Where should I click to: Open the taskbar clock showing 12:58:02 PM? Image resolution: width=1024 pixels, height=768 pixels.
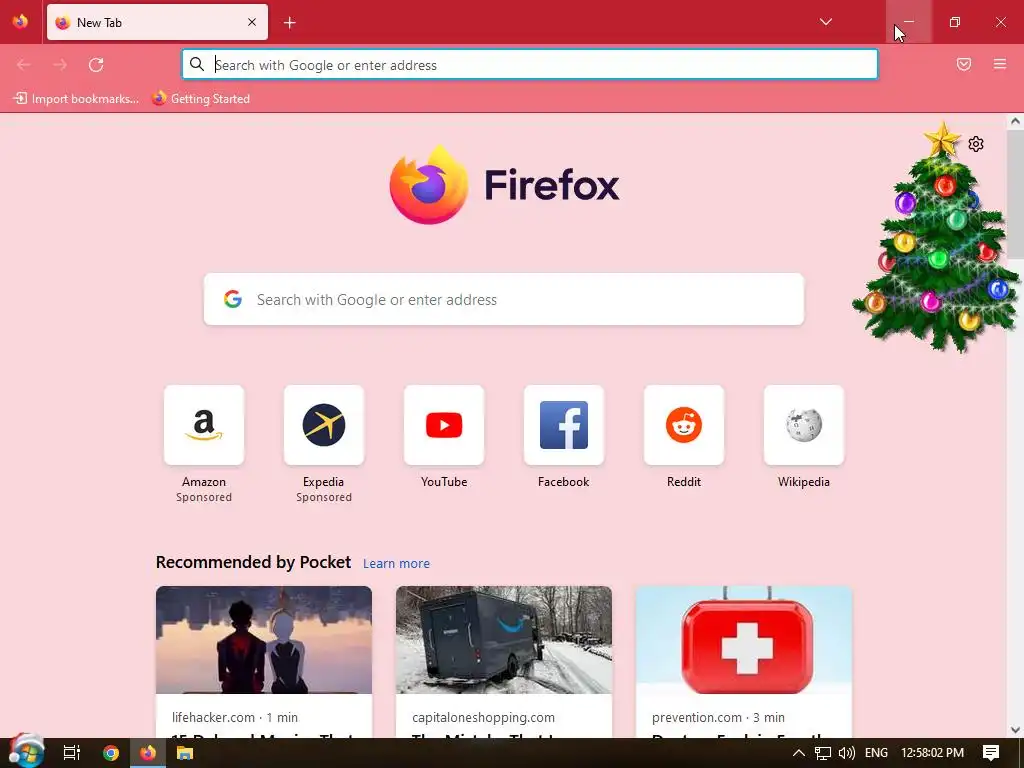click(932, 753)
